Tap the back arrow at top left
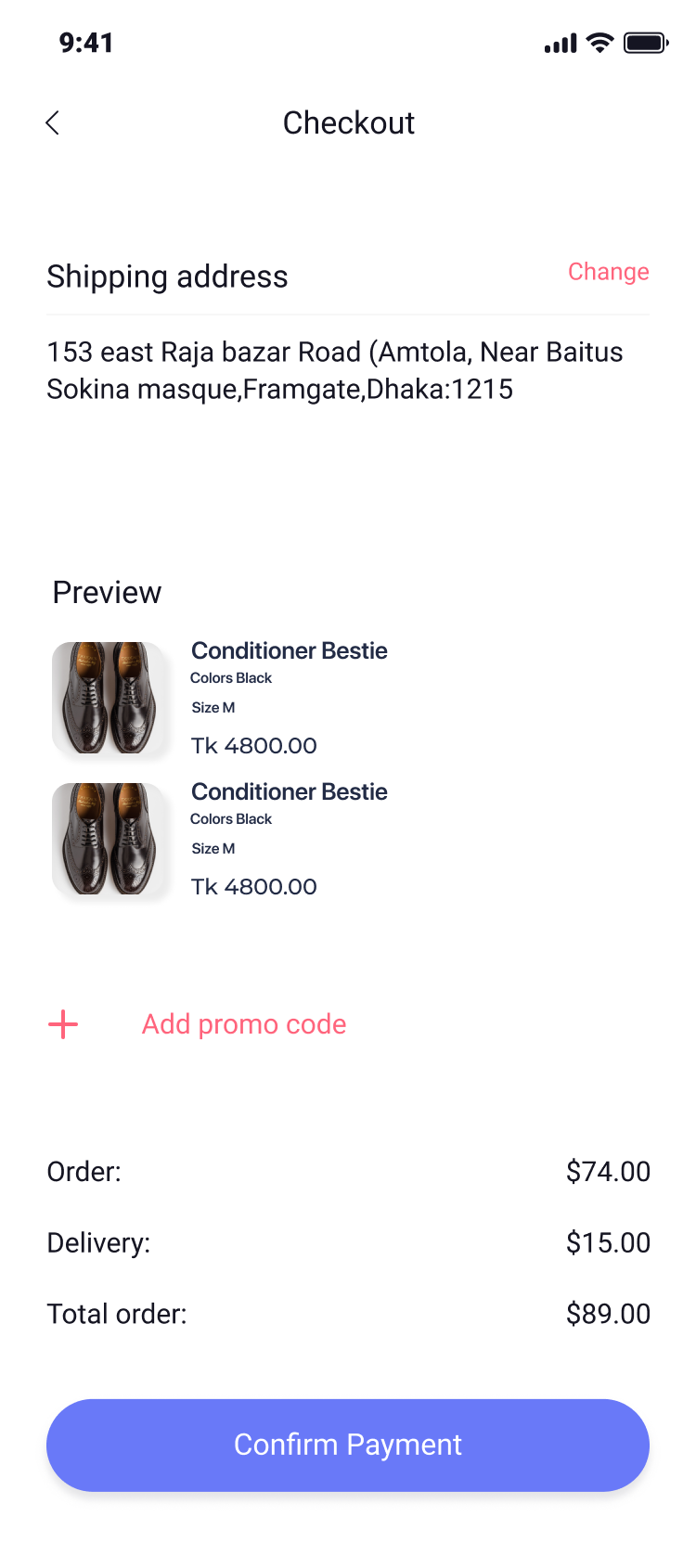Viewport: 696px width, 1568px height. pyautogui.click(x=53, y=122)
